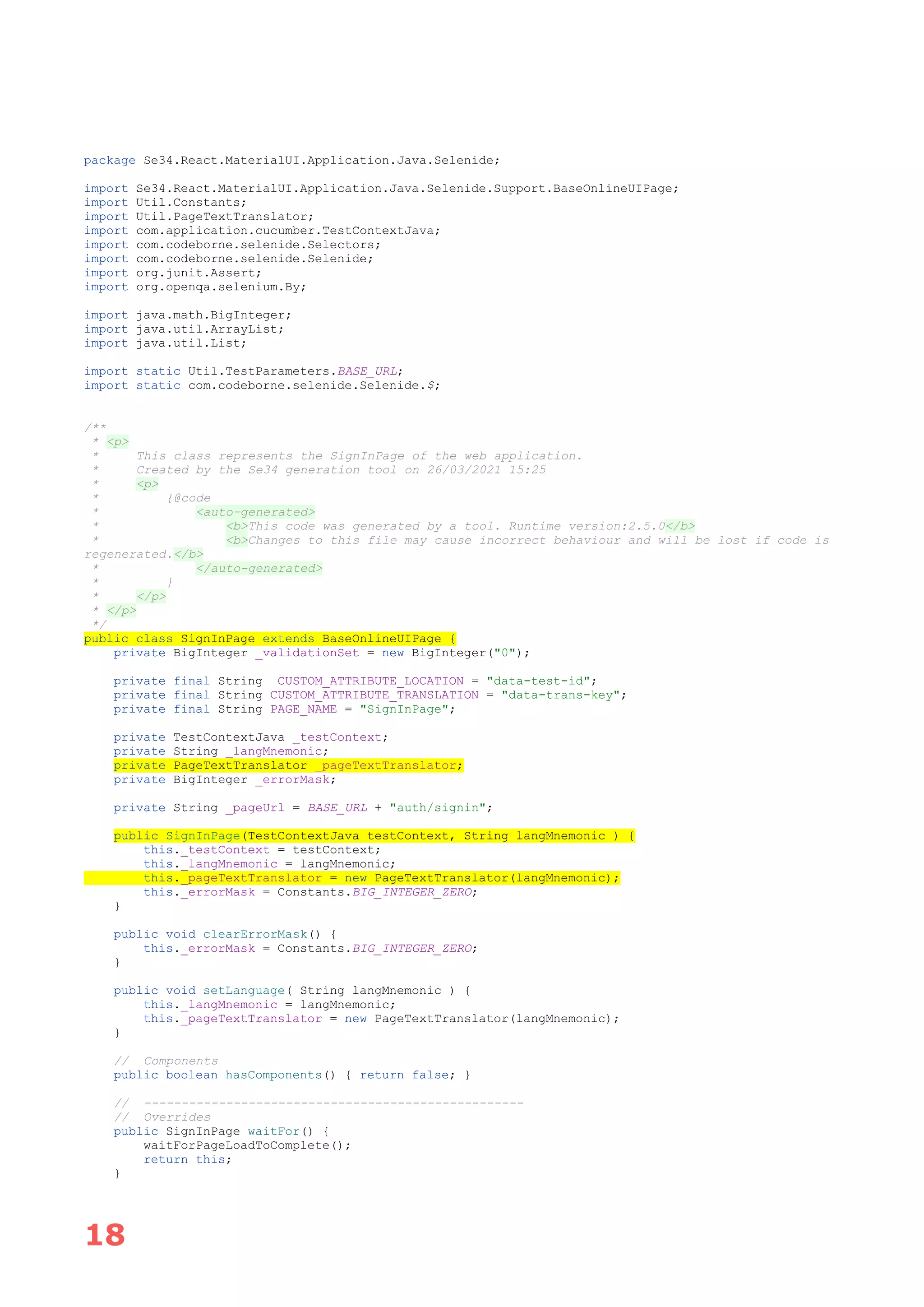
Task: Click the 'import Util.Constants;' line
Action: click(165, 203)
